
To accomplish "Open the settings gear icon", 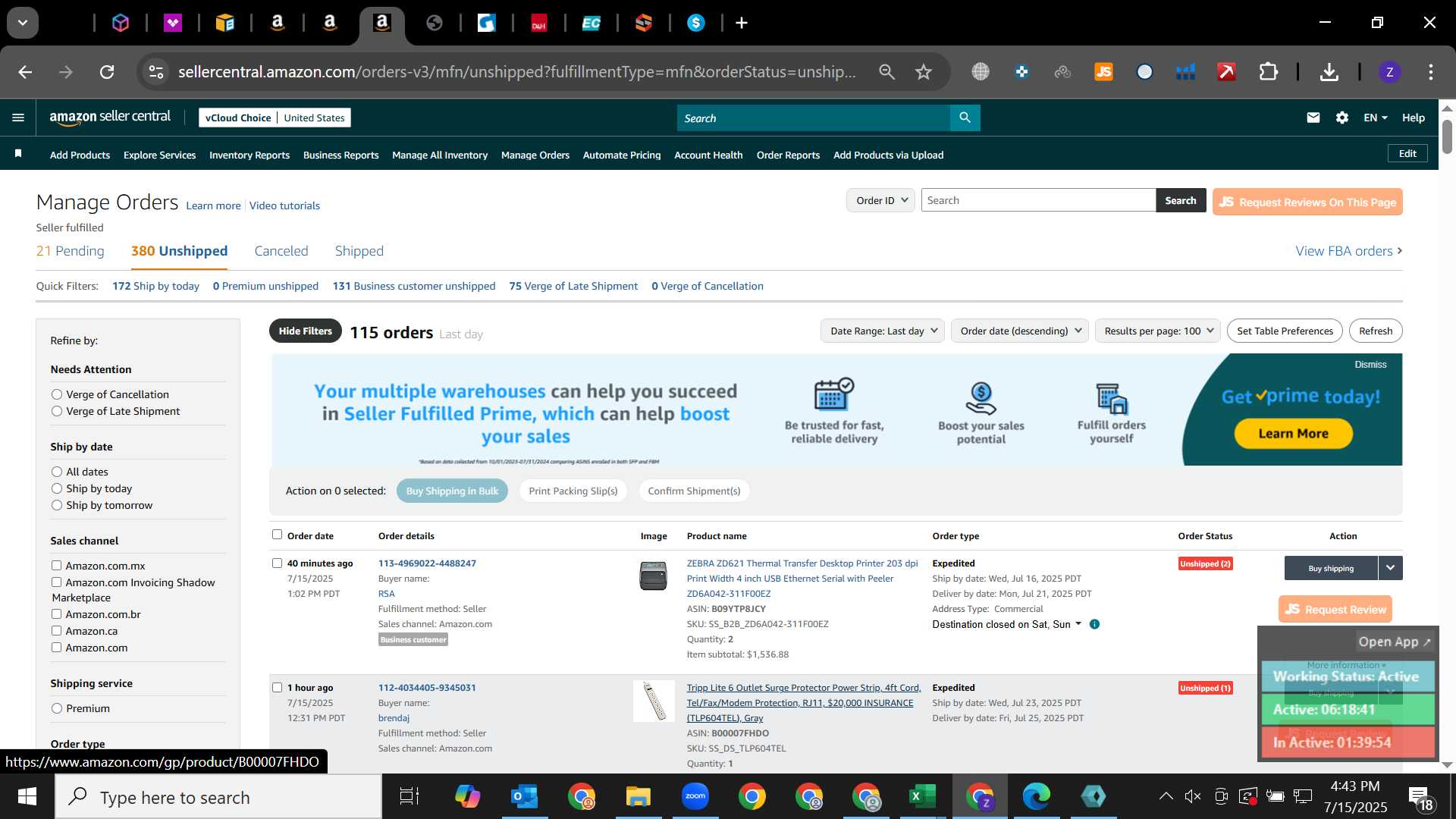I will 1342,118.
